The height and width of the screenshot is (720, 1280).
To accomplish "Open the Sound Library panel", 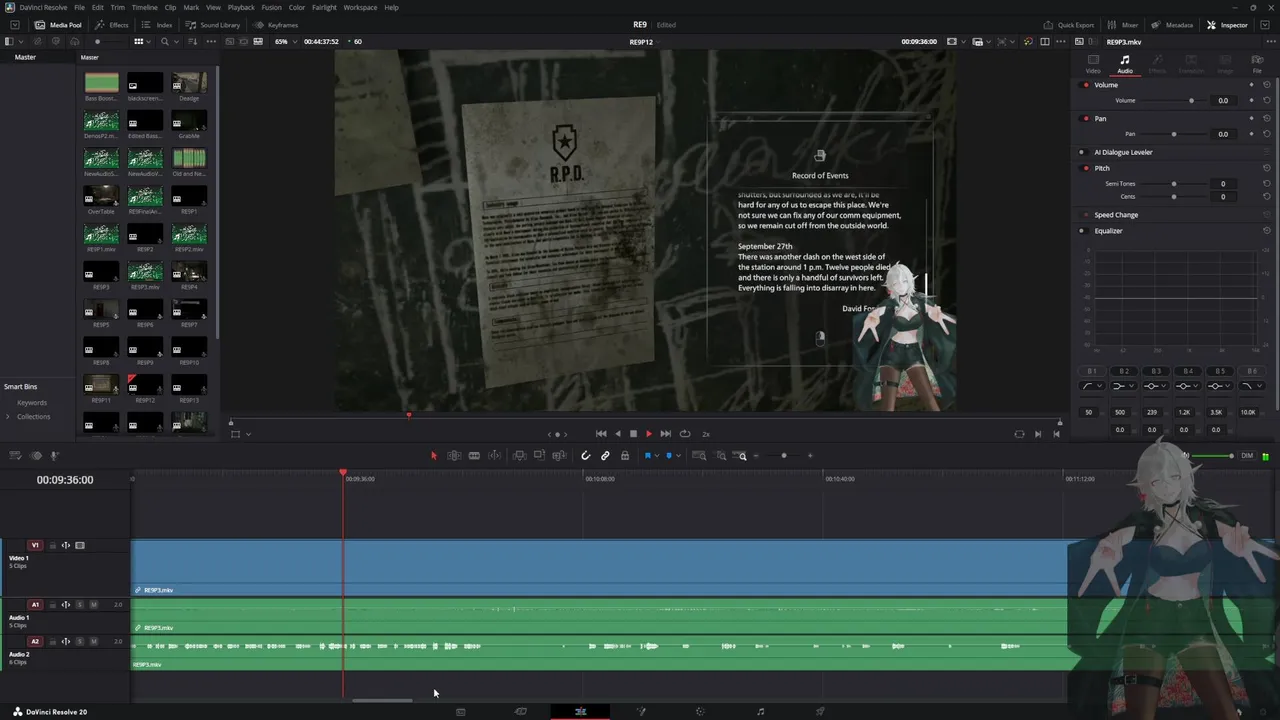I will (213, 25).
